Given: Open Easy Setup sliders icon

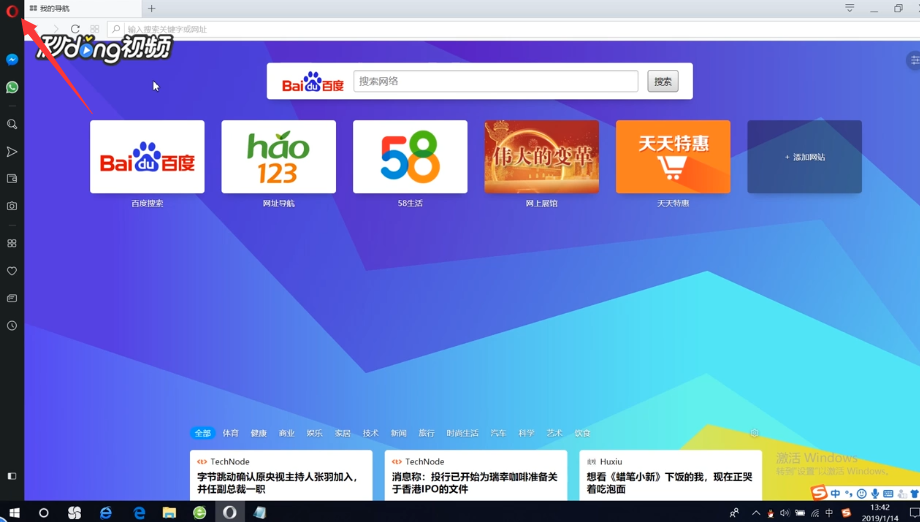Looking at the screenshot, I should pos(914,60).
